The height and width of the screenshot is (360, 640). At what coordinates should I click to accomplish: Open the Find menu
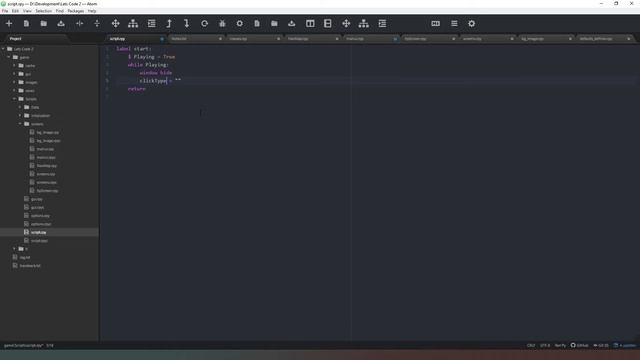pos(60,11)
